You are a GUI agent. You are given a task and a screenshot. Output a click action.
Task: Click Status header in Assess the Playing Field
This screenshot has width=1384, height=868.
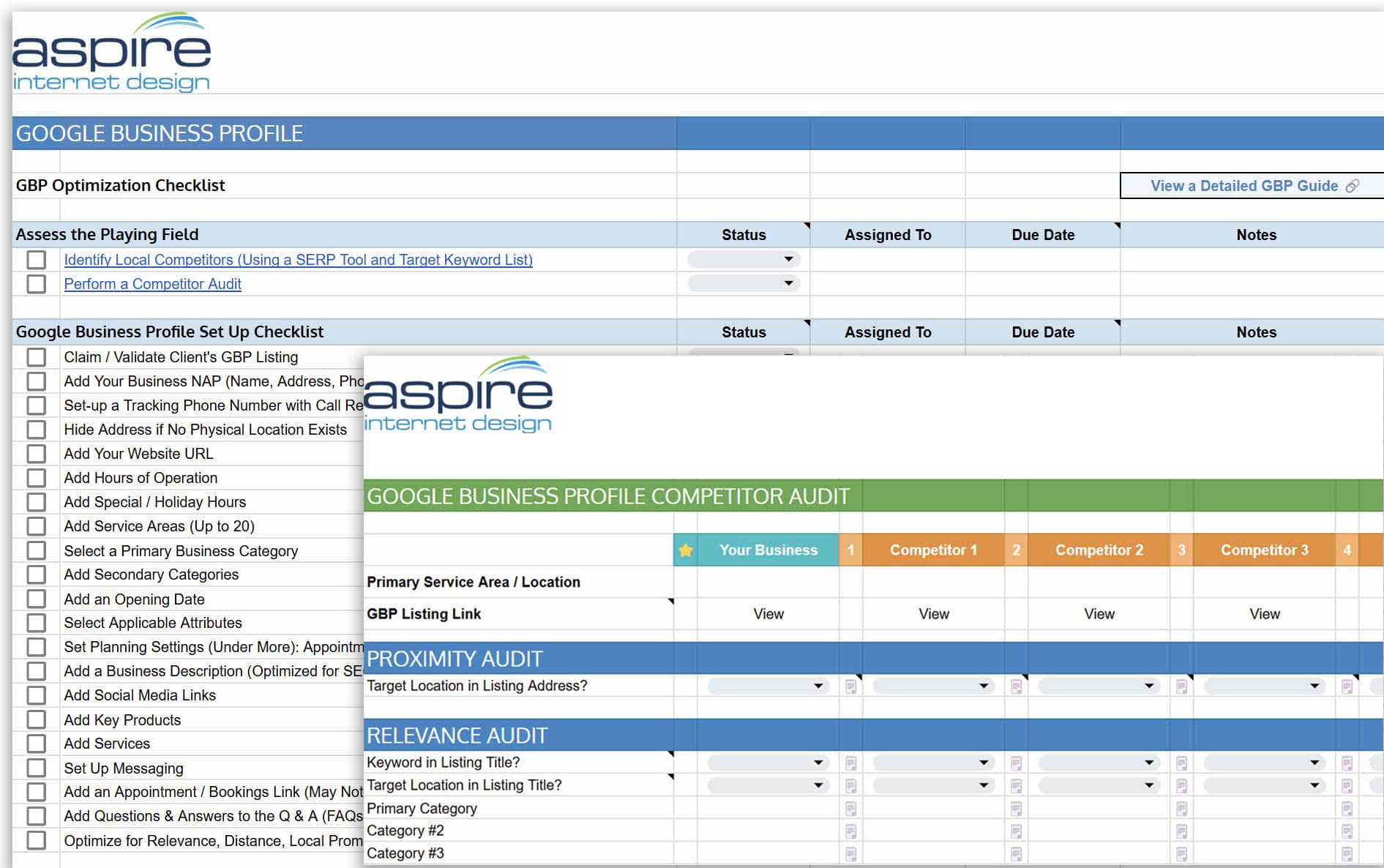[744, 235]
